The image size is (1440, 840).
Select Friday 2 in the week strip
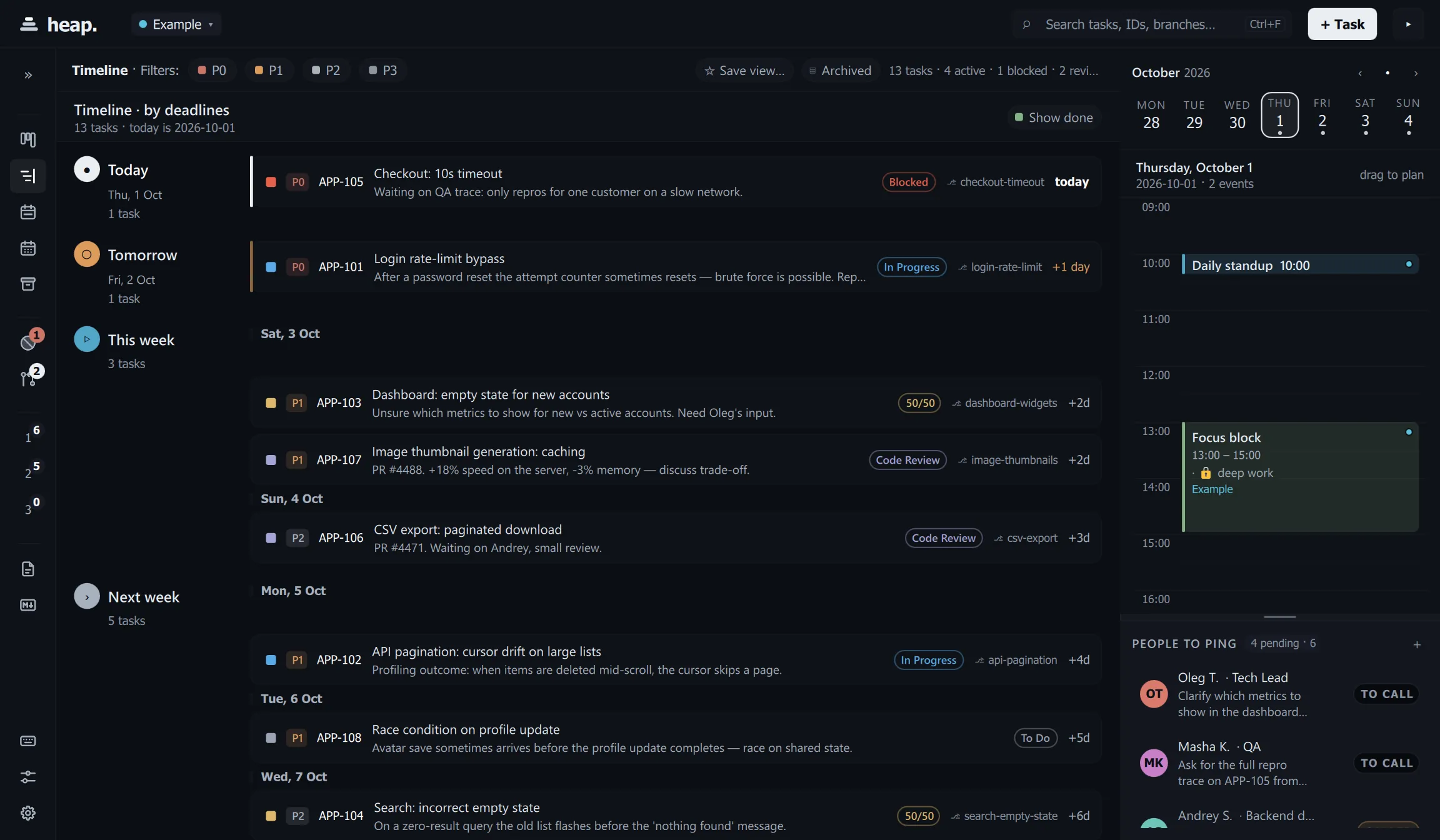[x=1322, y=115]
